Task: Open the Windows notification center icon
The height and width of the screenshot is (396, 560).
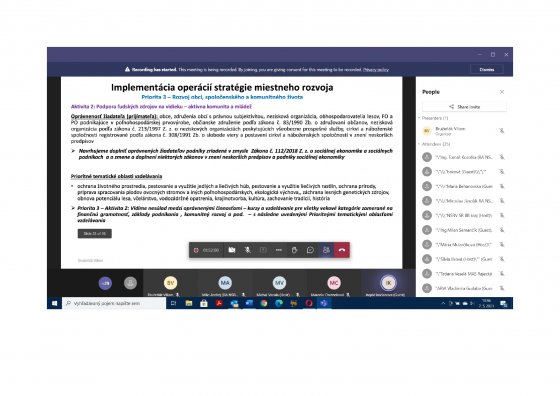Action: (x=504, y=304)
